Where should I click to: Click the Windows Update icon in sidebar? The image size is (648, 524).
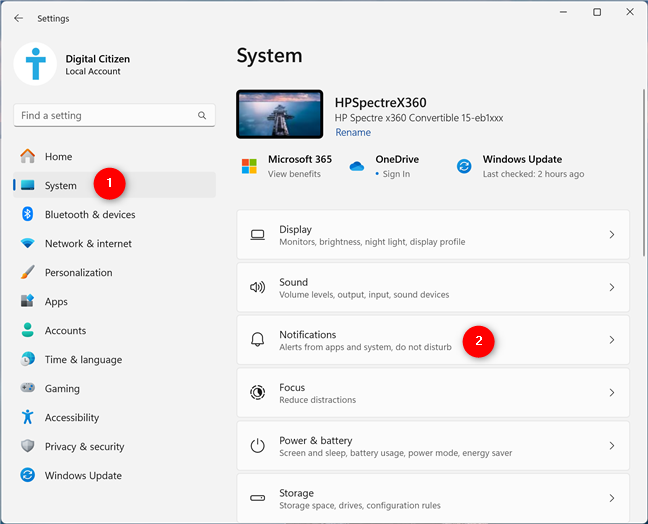[28, 475]
